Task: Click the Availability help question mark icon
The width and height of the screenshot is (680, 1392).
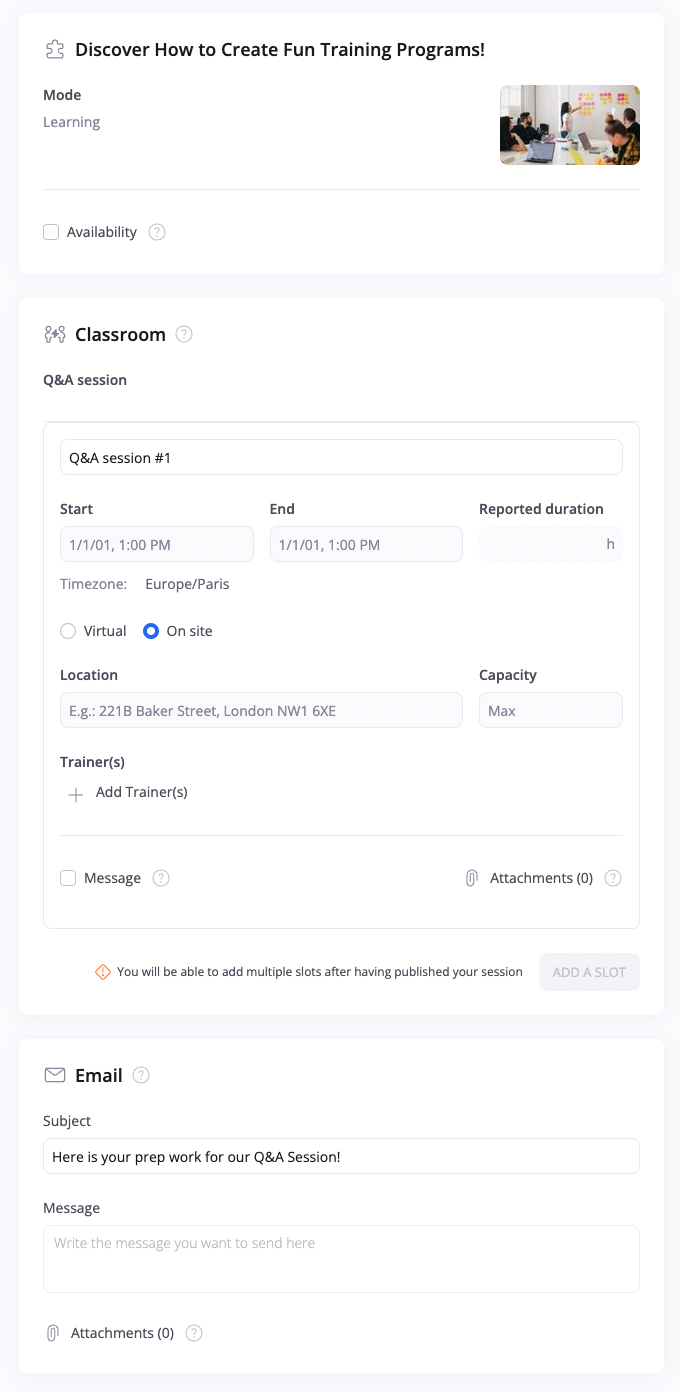Action: tap(157, 232)
